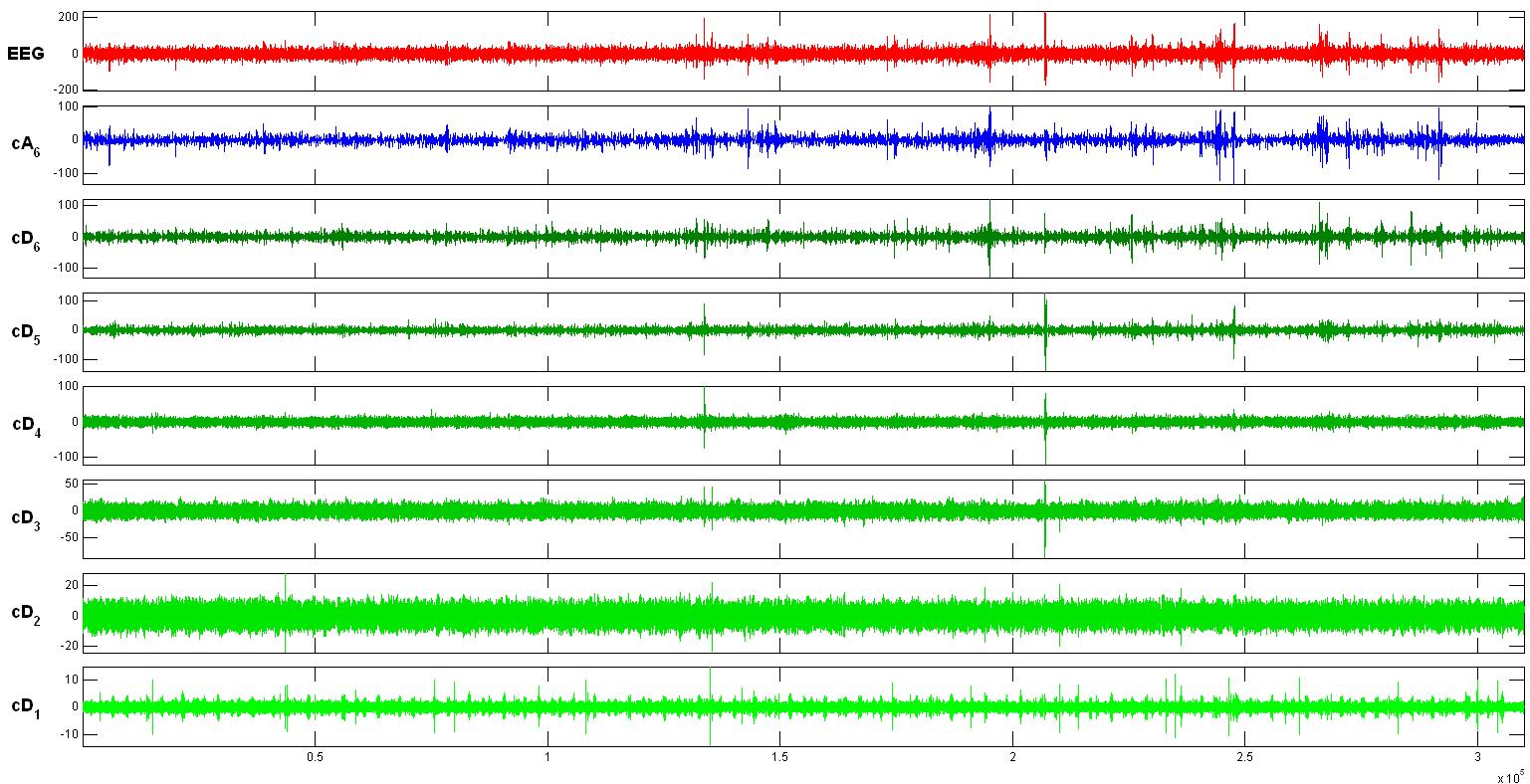The height and width of the screenshot is (784, 1530).
Task: Click the cD5 row label
Action: click(x=26, y=332)
